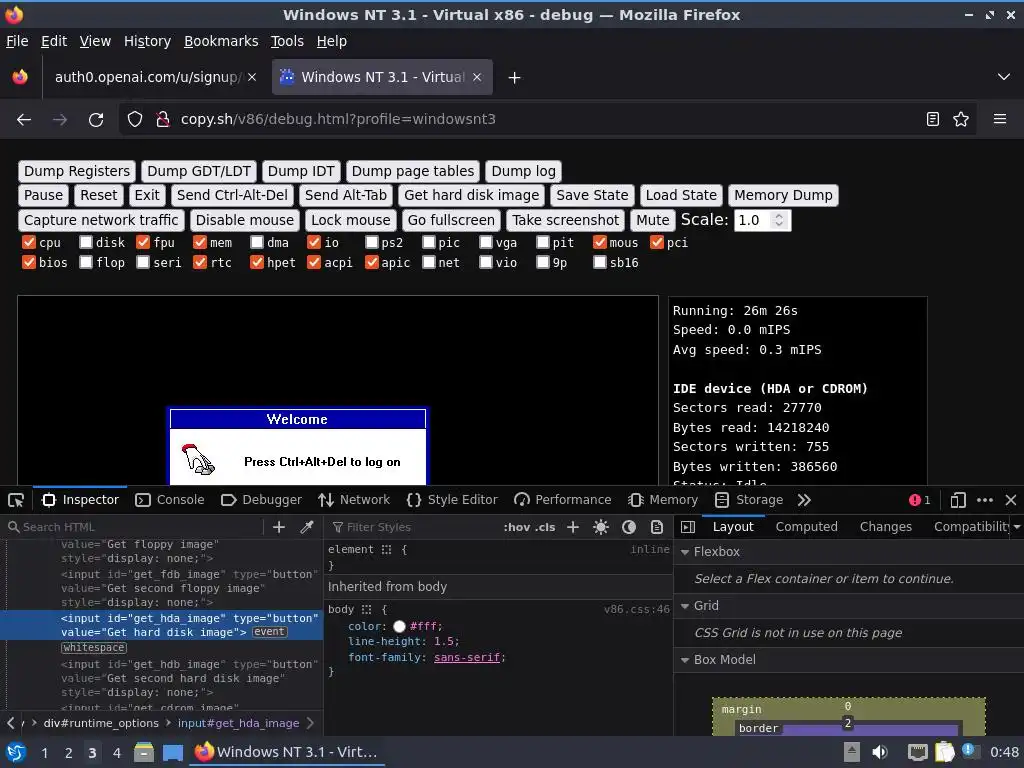Toggle print media simulation icon
Viewport: 1024px width, 768px height.
point(657,527)
